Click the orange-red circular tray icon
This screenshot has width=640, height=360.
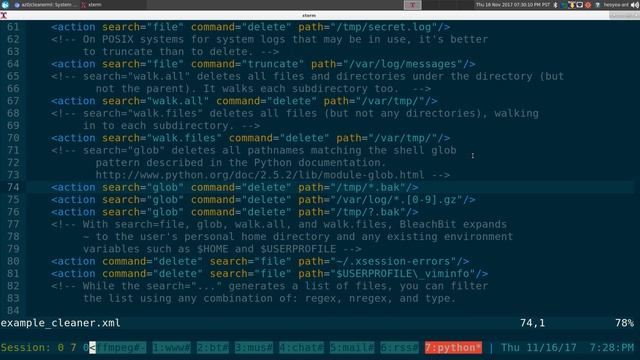tap(588, 5)
